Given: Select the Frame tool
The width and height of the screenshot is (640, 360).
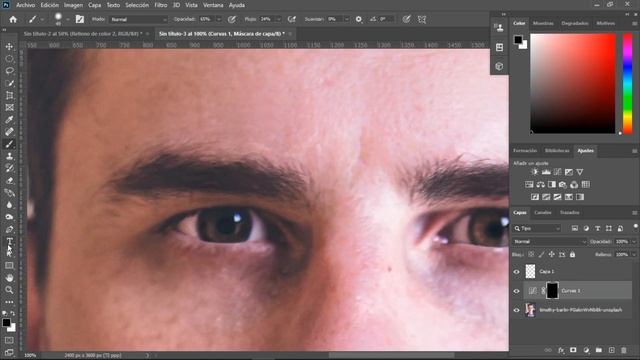Looking at the screenshot, I should pos(9,107).
